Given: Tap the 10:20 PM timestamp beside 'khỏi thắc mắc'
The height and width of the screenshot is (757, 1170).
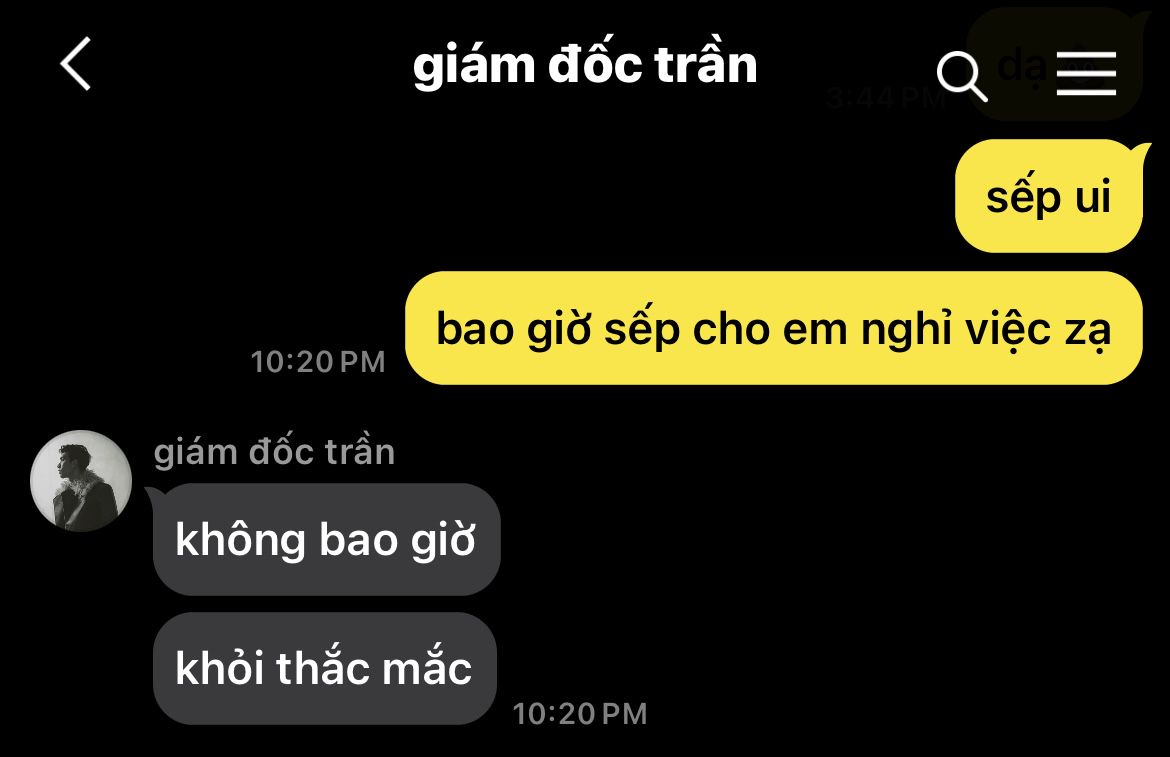Looking at the screenshot, I should tap(580, 714).
